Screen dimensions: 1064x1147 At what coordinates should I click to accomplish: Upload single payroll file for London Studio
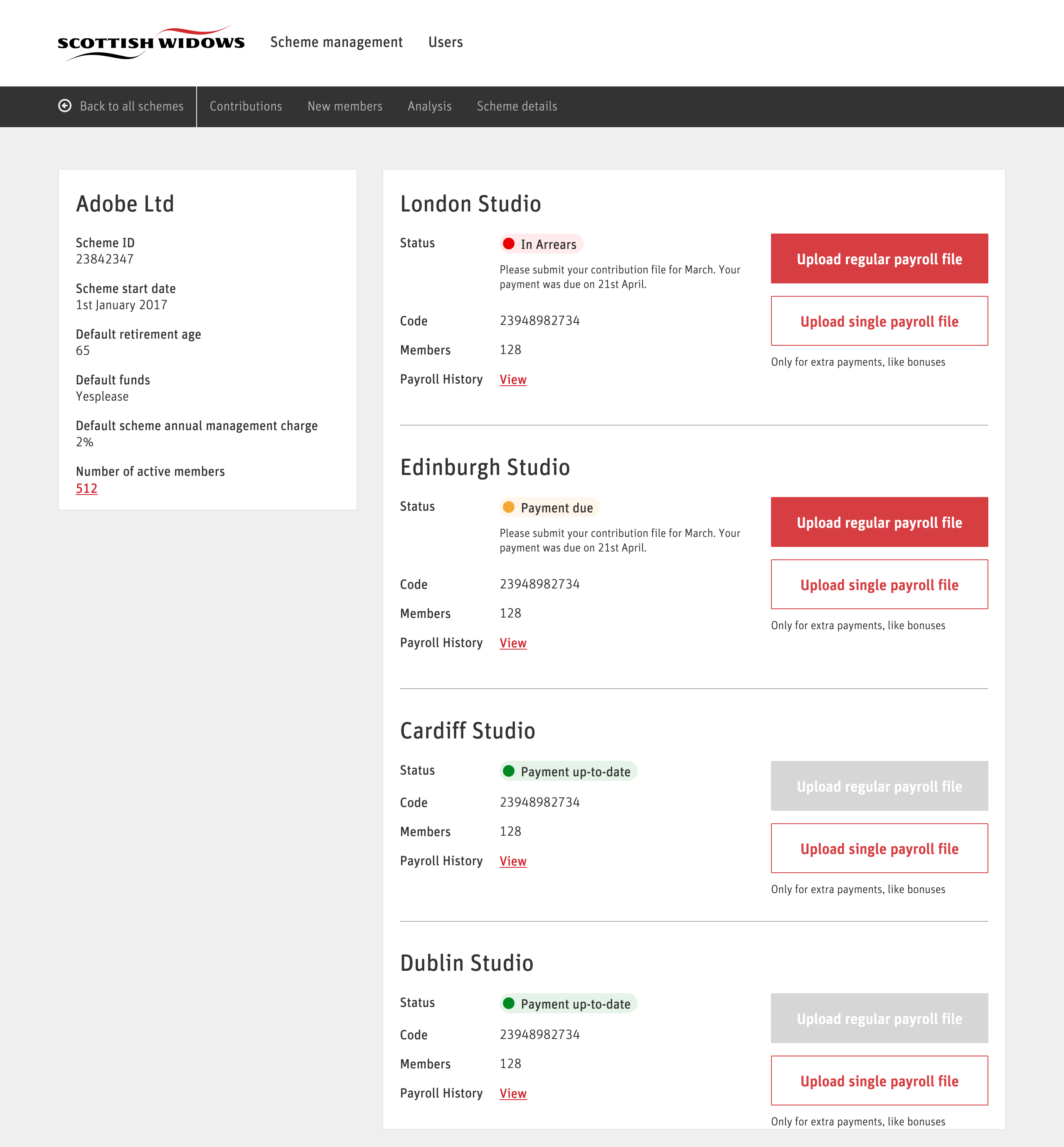coord(879,321)
